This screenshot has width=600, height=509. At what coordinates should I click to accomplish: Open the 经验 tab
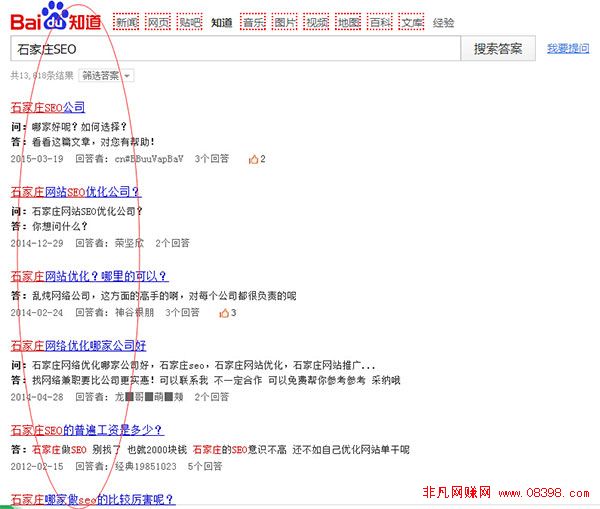tap(443, 23)
